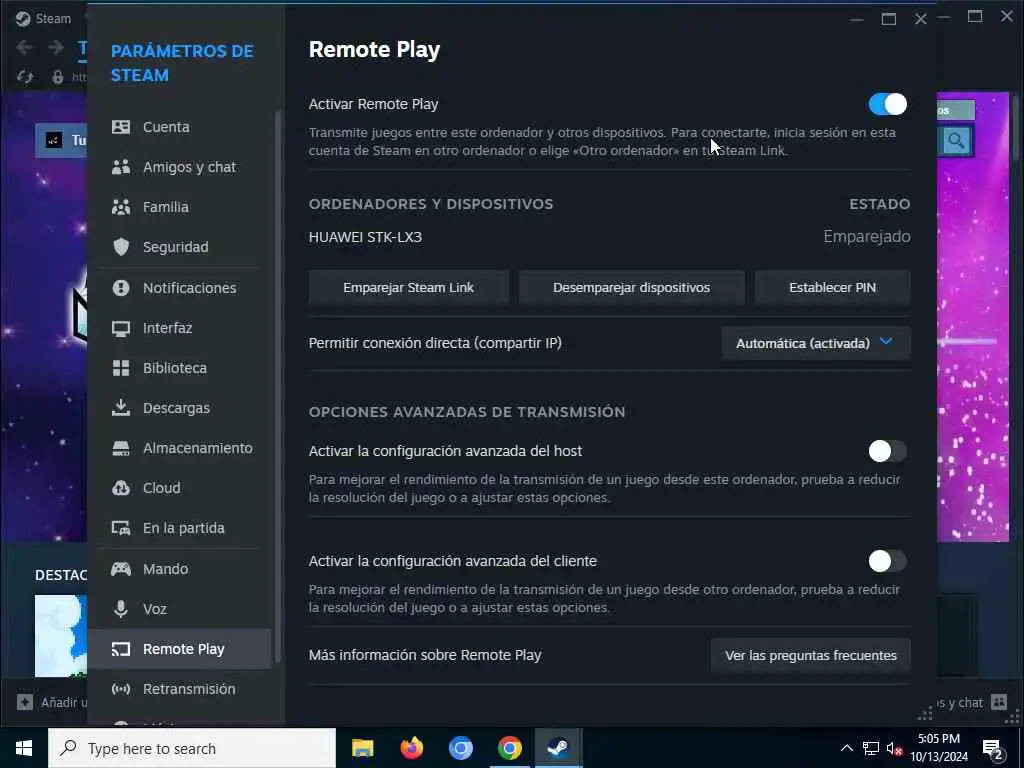Viewport: 1024px width, 768px height.
Task: Click Desemparejar dispositivos button
Action: point(632,287)
